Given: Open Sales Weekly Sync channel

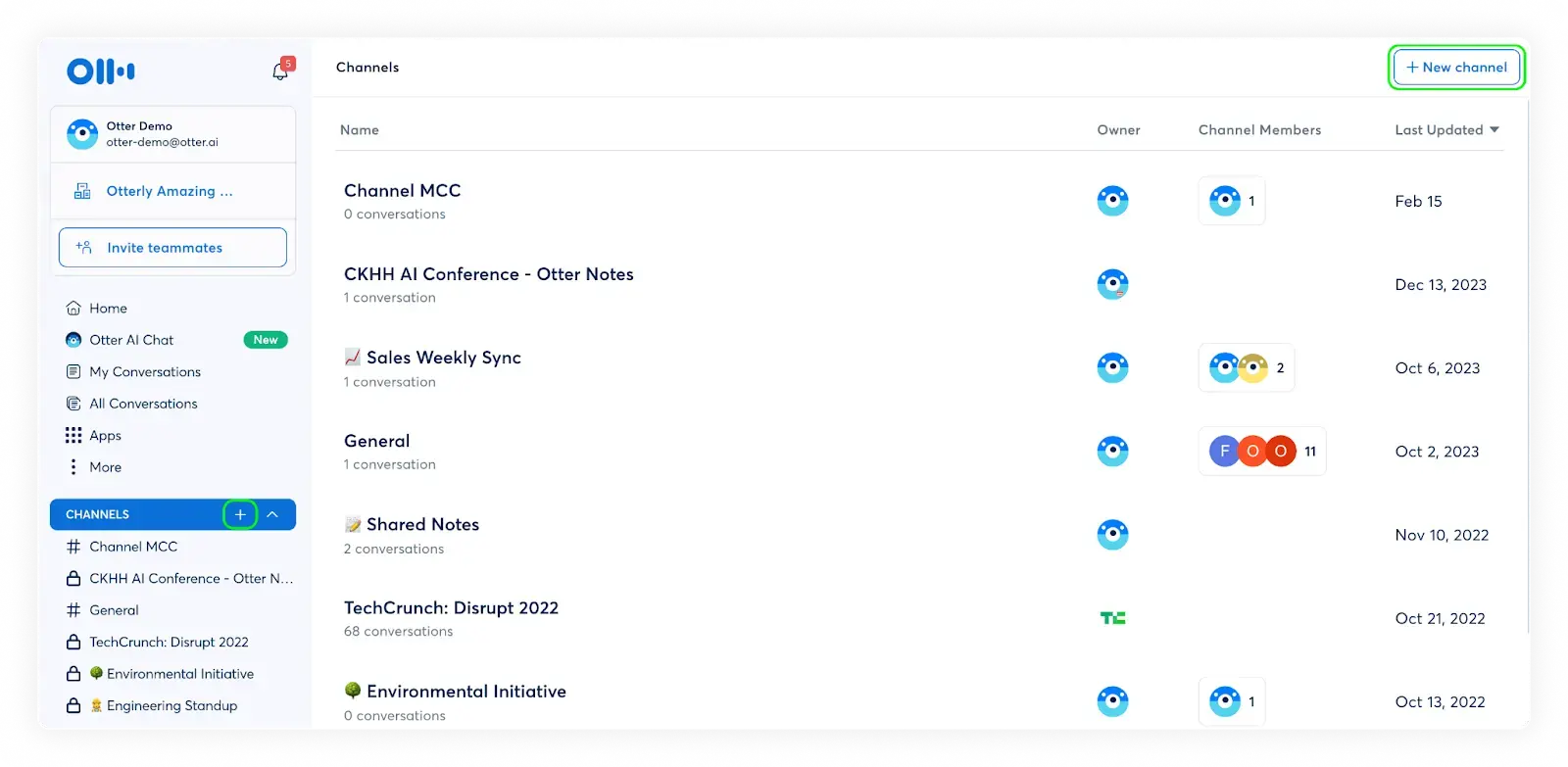Looking at the screenshot, I should click(443, 358).
